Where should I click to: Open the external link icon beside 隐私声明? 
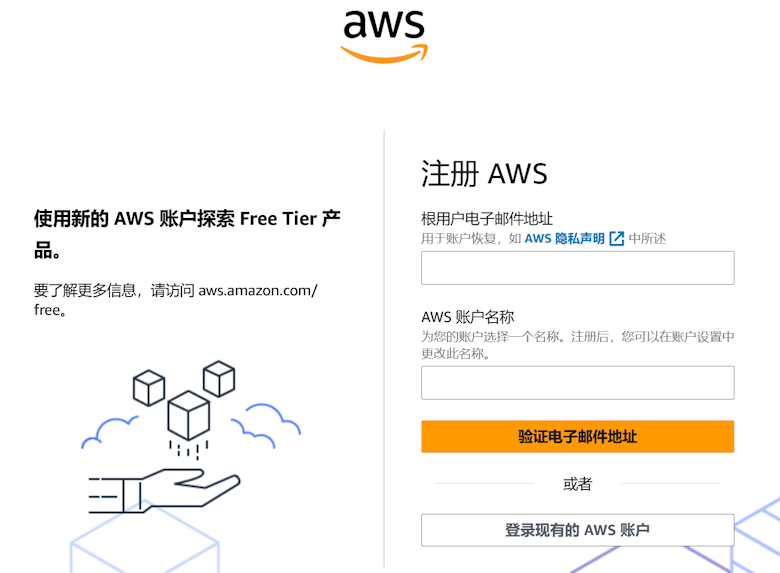[x=616, y=239]
